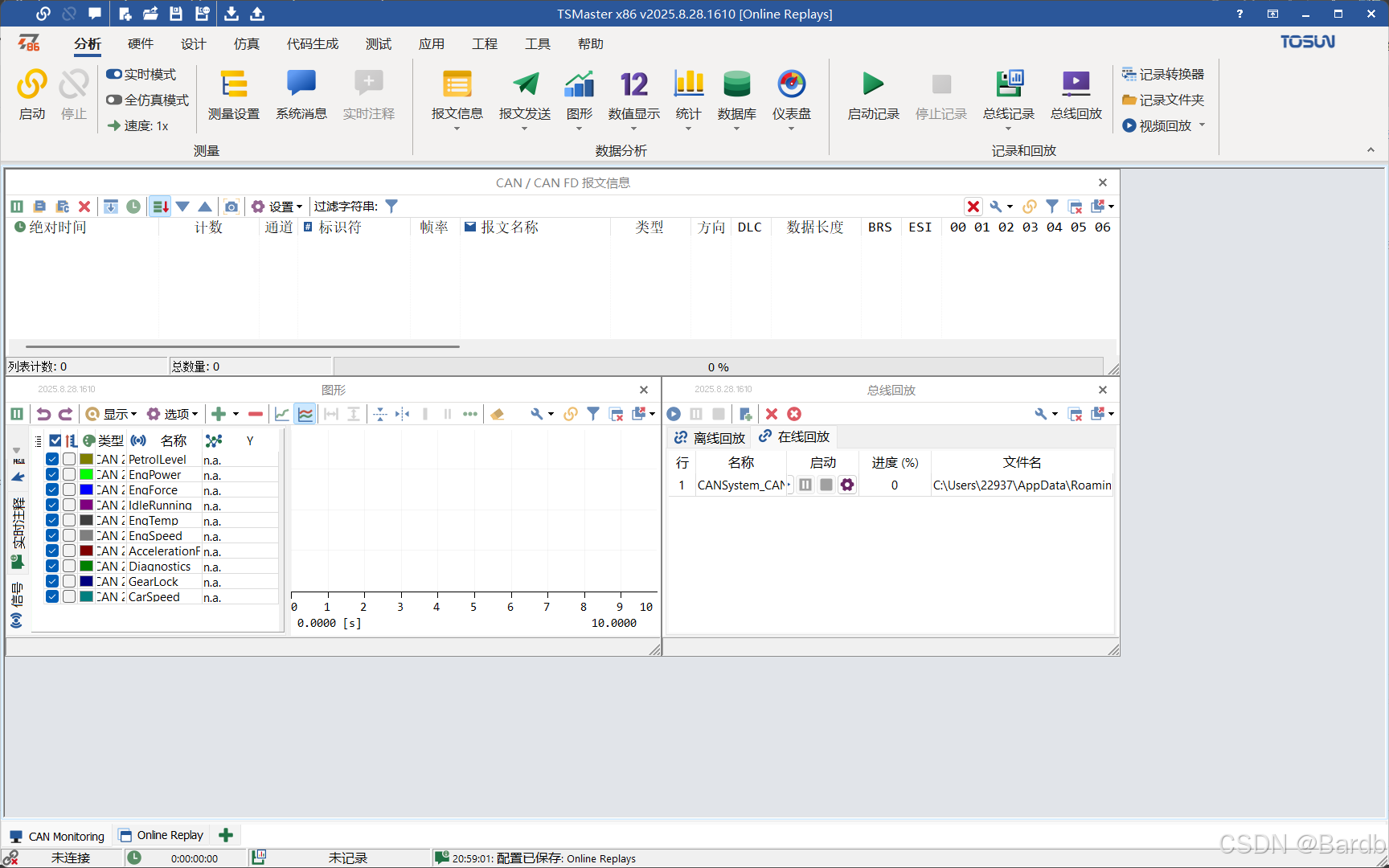Click the blue color swatch for EngForce
The image size is (1389, 868).
pyautogui.click(x=86, y=489)
